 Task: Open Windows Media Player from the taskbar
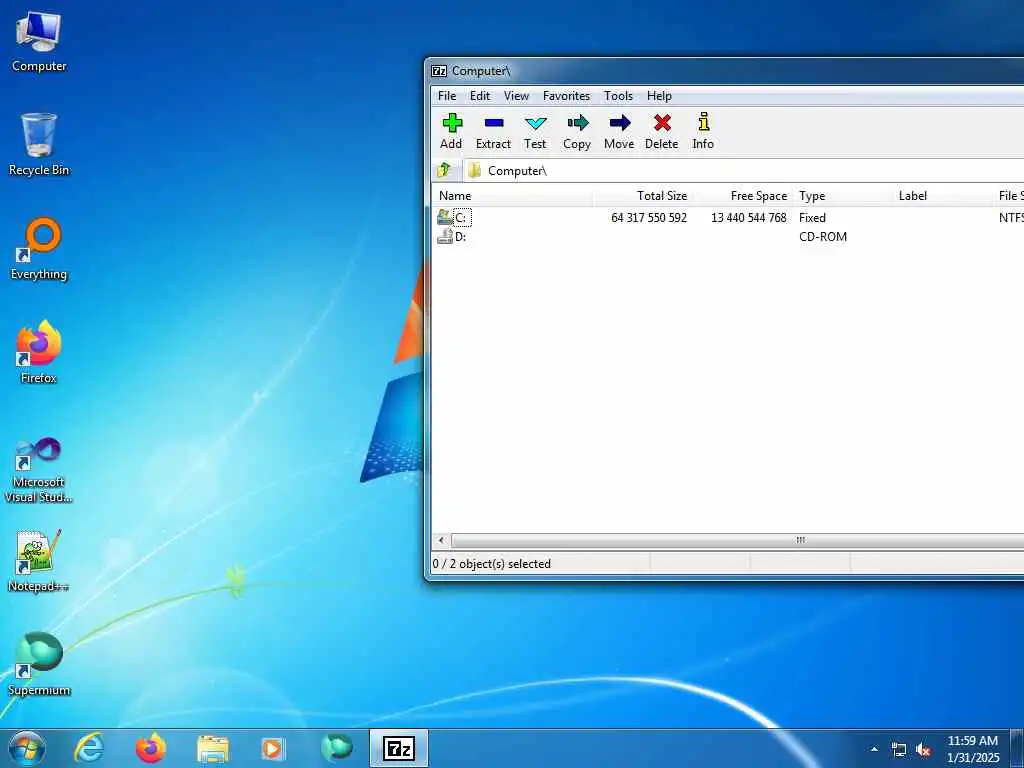[272, 748]
